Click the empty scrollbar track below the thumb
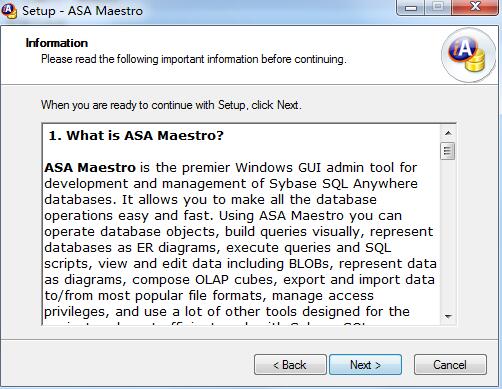 (448, 234)
